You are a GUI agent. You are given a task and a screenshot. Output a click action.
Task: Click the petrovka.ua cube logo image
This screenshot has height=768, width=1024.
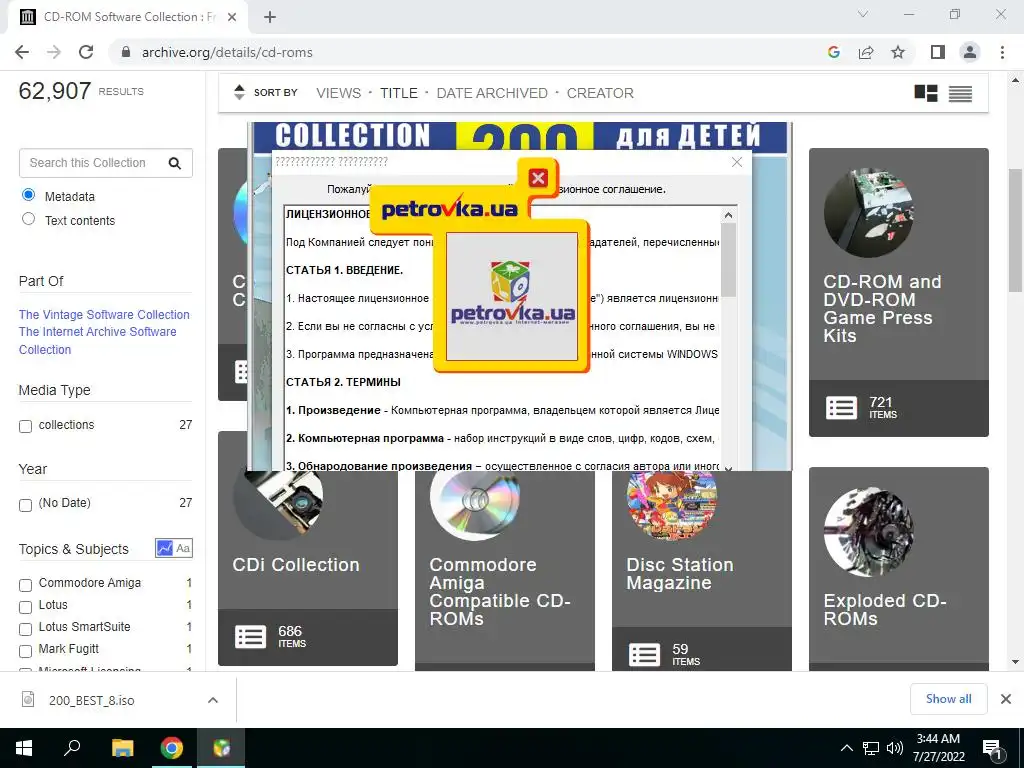pyautogui.click(x=511, y=295)
